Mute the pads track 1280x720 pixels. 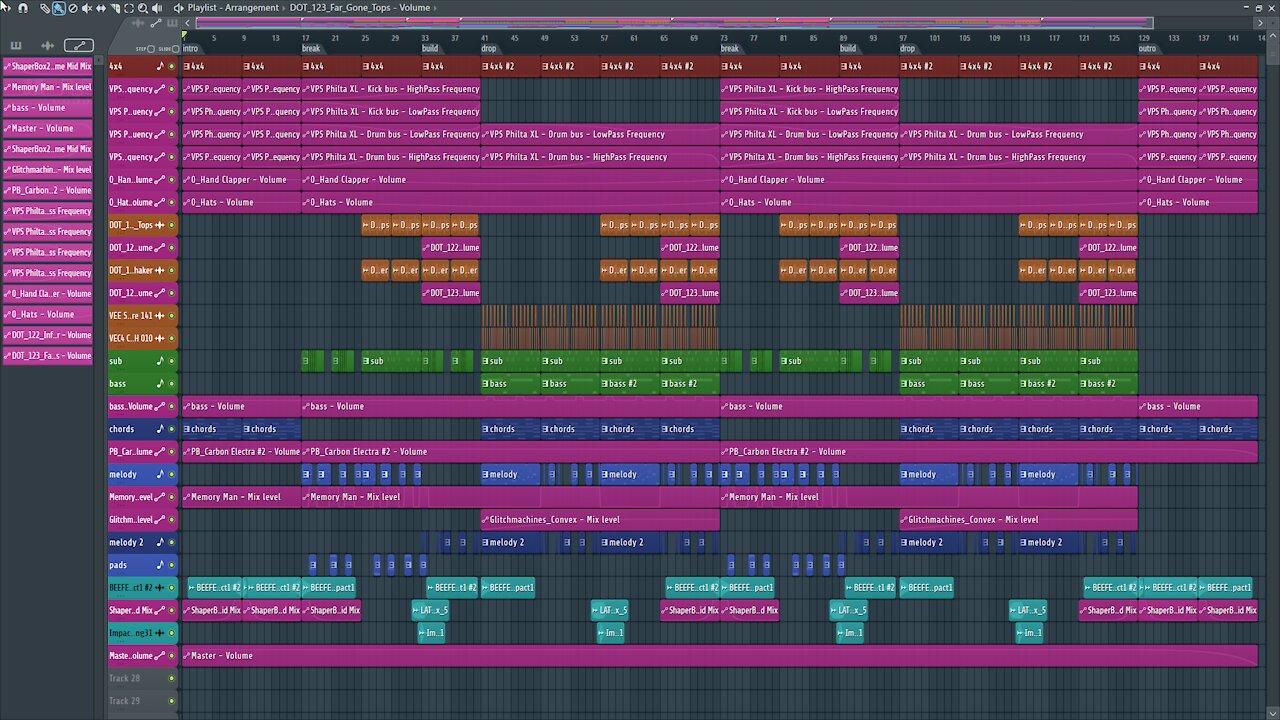point(172,565)
